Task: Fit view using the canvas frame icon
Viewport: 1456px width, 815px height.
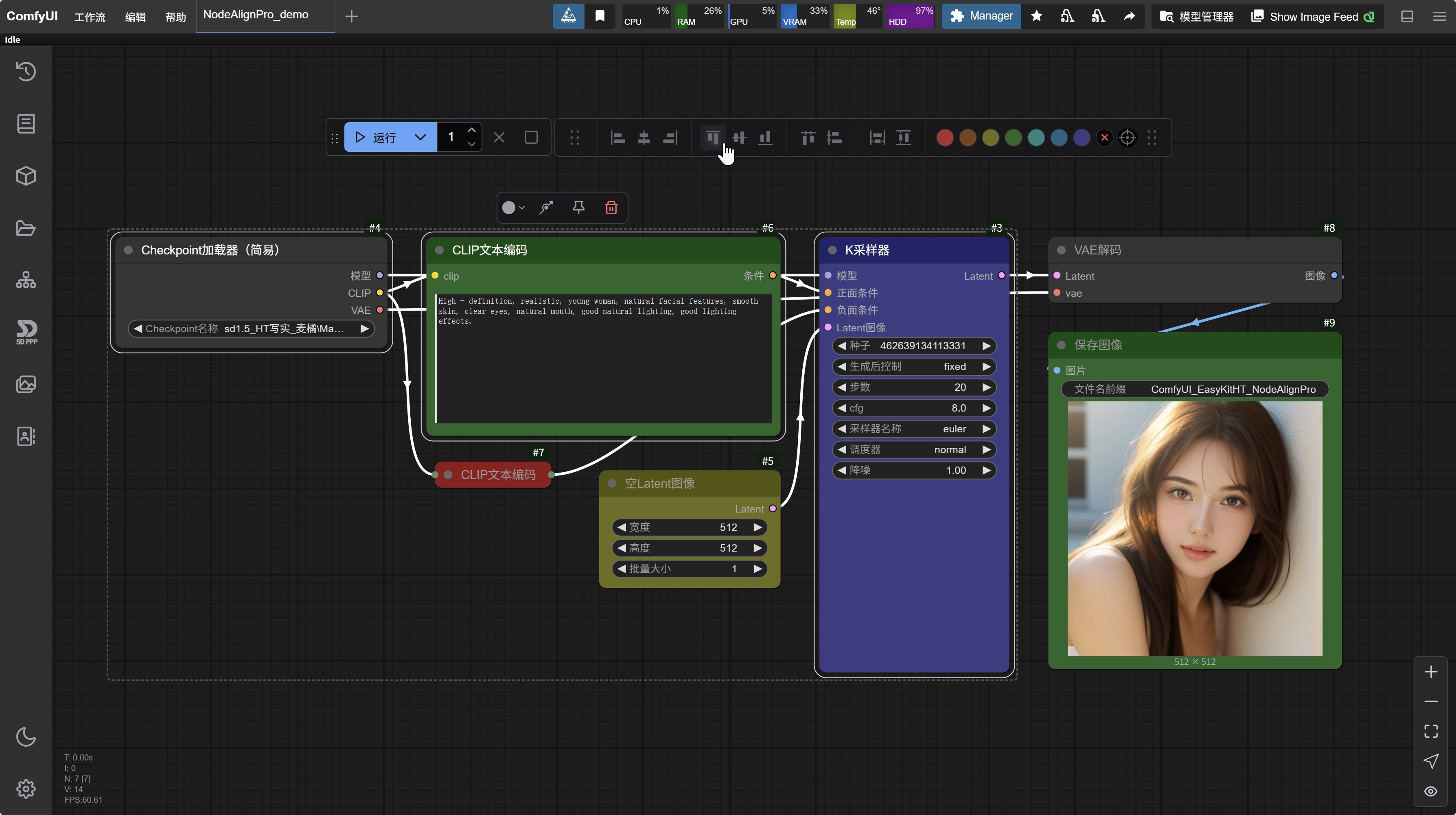Action: coord(1431,731)
